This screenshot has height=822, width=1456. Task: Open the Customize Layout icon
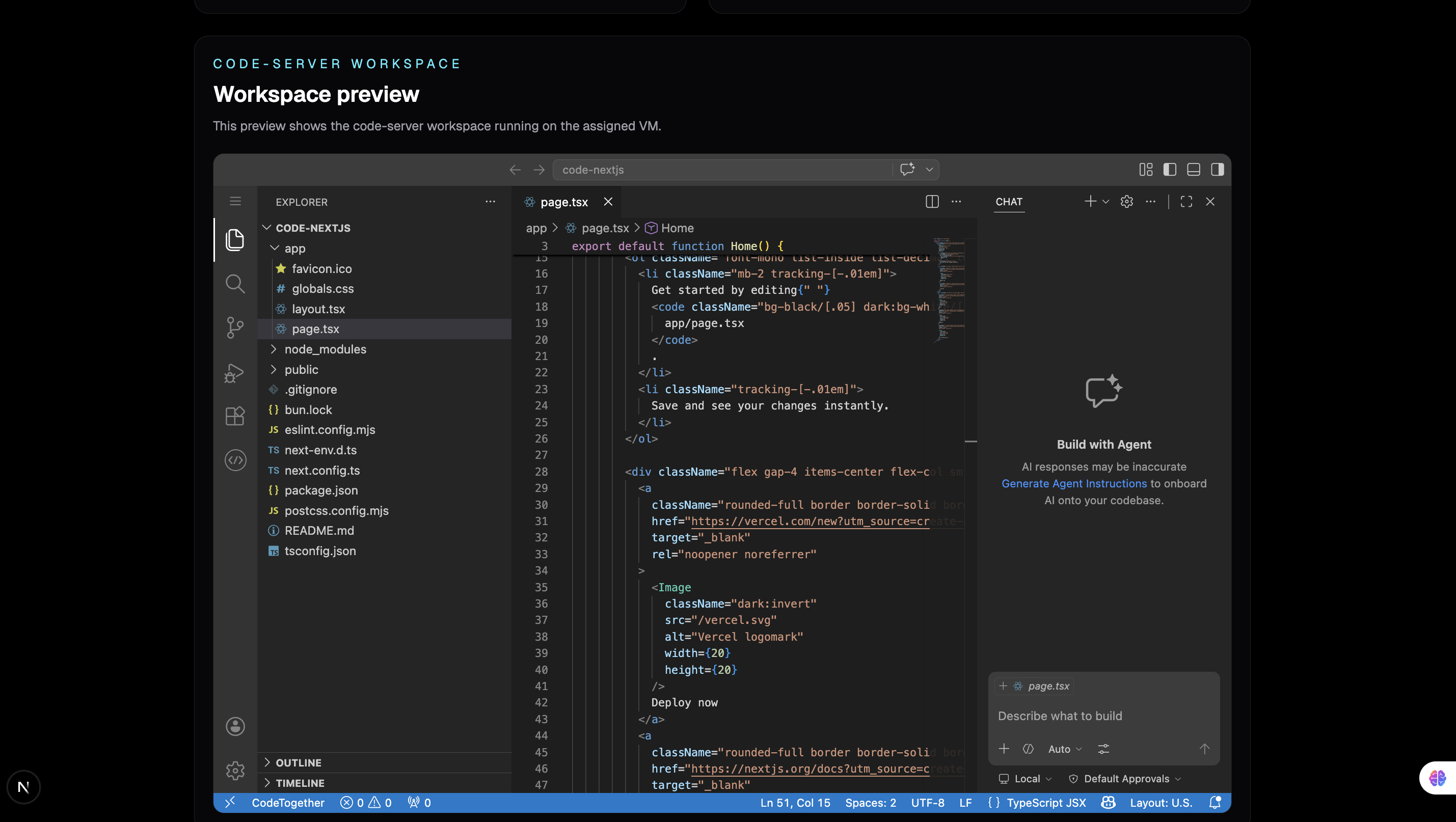(x=1146, y=170)
